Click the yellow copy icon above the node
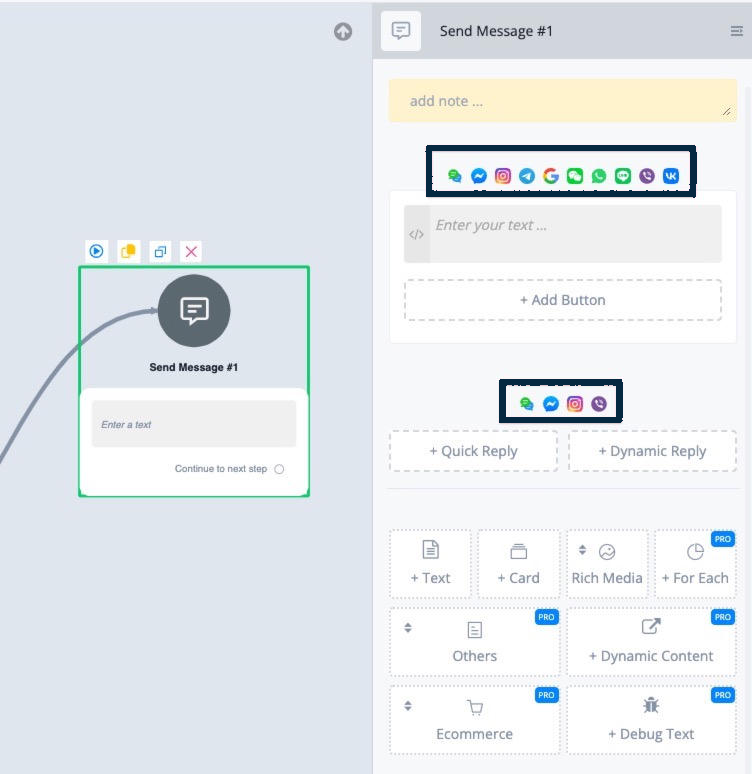The width and height of the screenshot is (752, 774). [x=128, y=251]
